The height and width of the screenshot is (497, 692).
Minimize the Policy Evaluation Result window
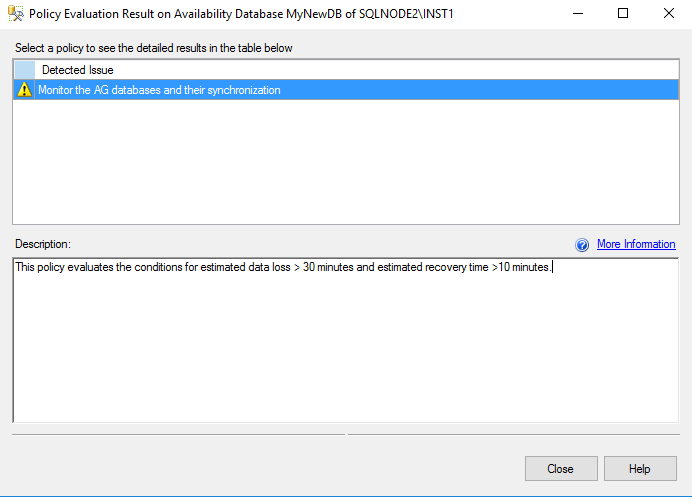(578, 14)
